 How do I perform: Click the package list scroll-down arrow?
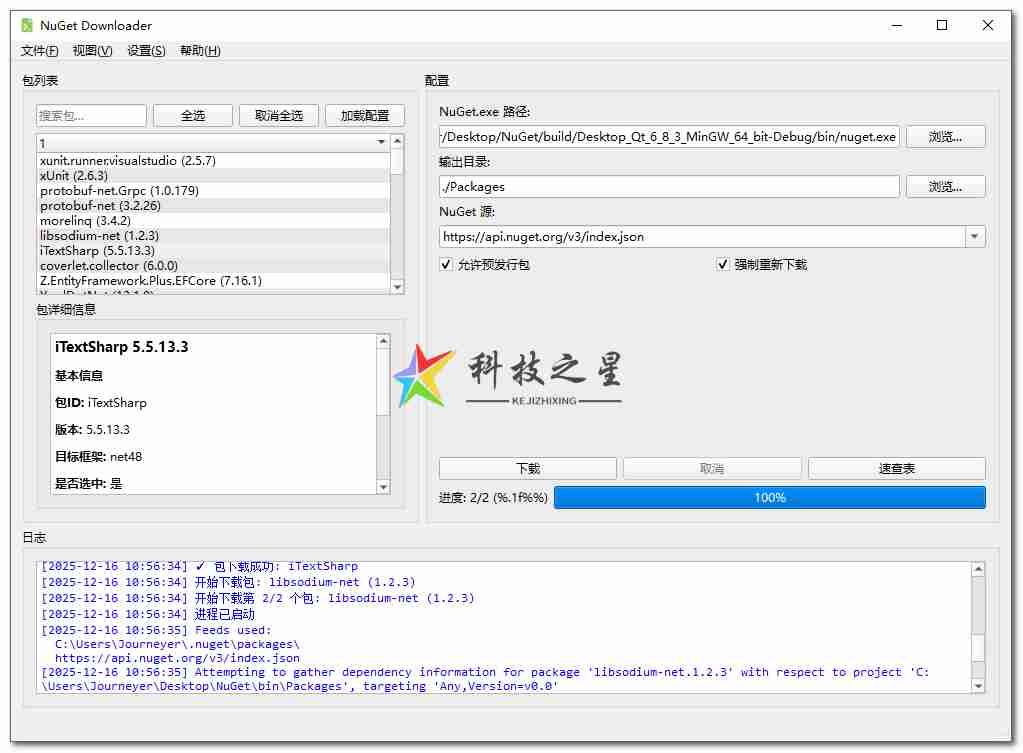[x=397, y=287]
